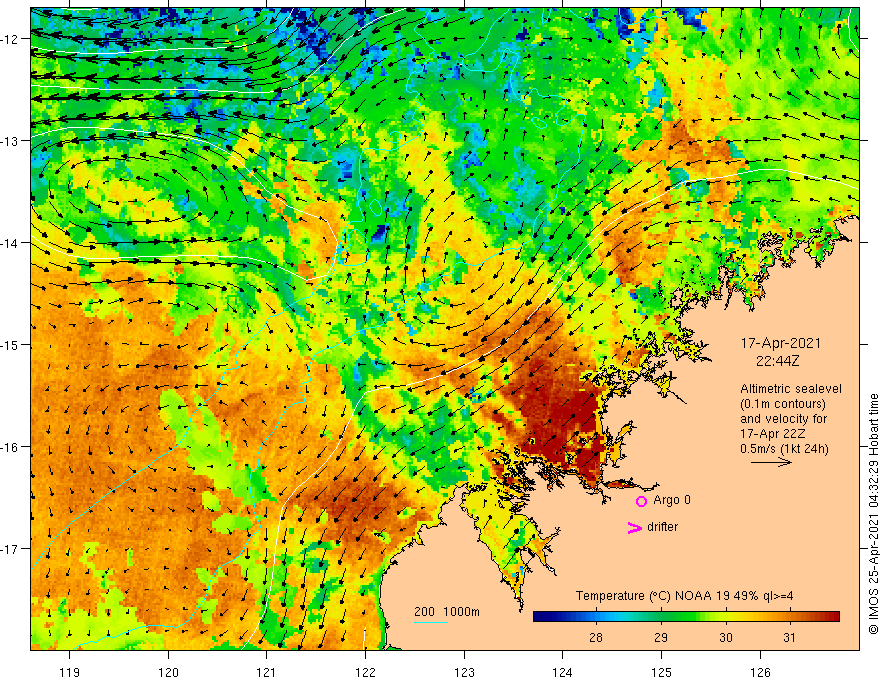Click the magenta Argo 0 circle marker
The width and height of the screenshot is (880, 680).
[x=641, y=501]
